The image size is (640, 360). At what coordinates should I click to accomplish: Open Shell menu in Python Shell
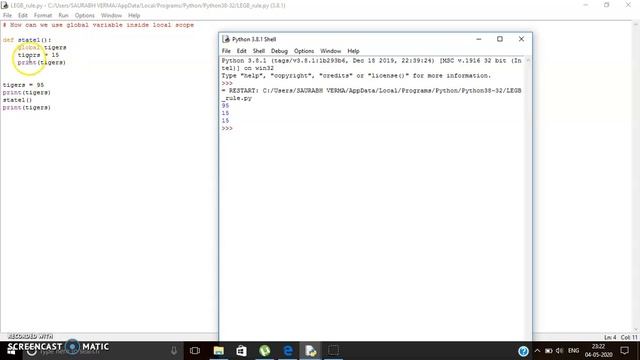coord(259,51)
